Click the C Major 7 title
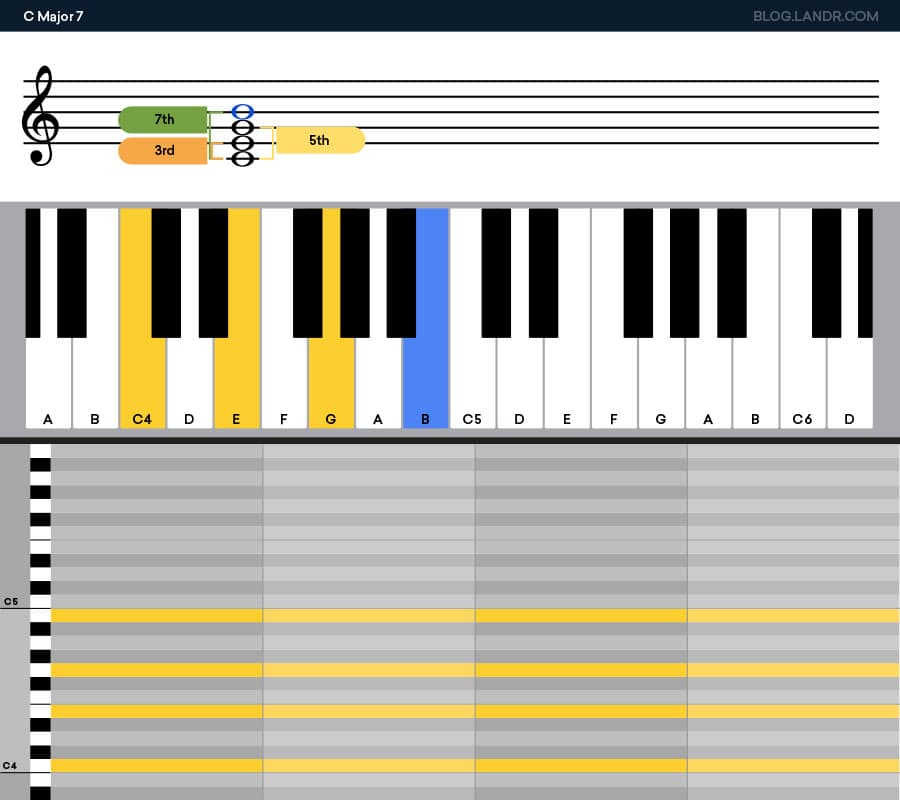 (x=53, y=16)
